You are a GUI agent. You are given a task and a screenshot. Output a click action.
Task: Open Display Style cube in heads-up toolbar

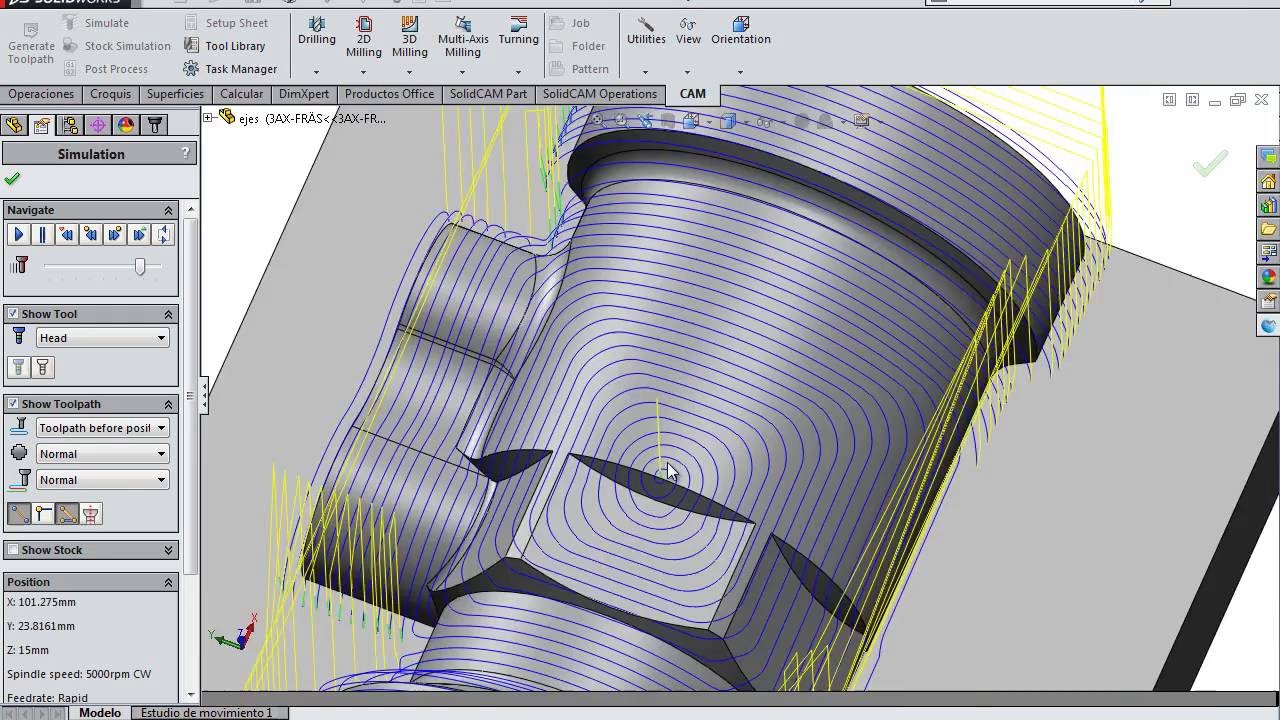point(728,121)
